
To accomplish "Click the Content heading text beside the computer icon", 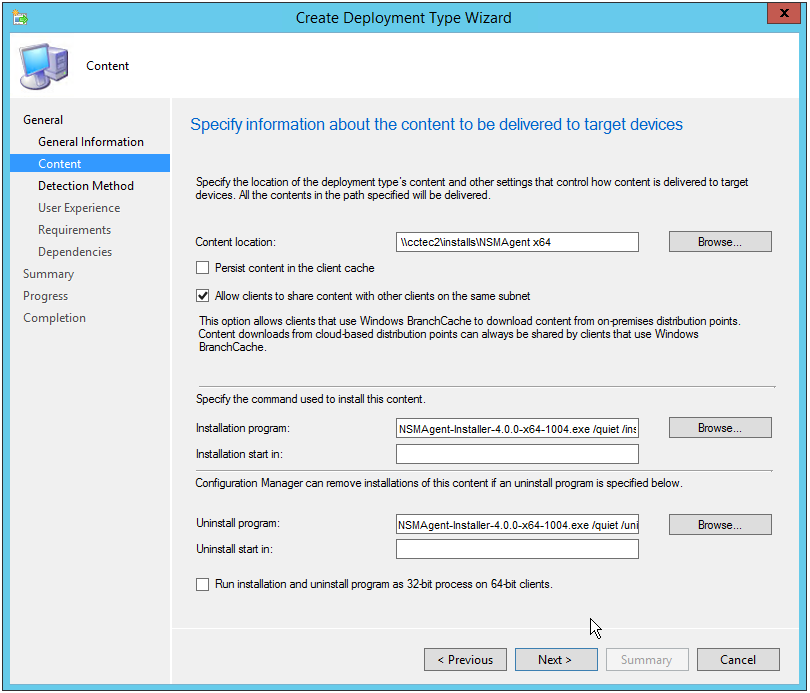I will 107,66.
